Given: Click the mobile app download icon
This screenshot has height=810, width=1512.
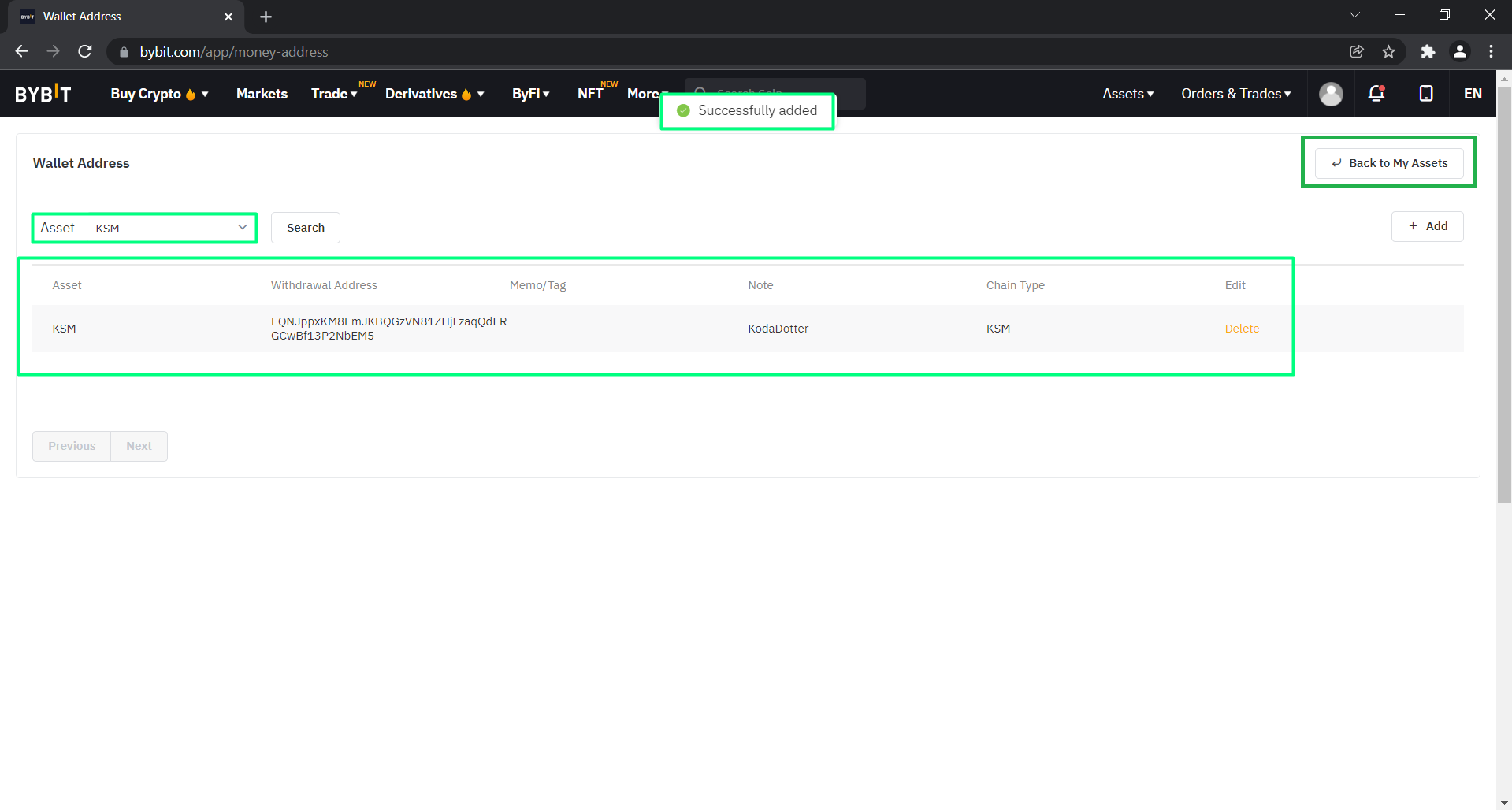Looking at the screenshot, I should click(1425, 94).
